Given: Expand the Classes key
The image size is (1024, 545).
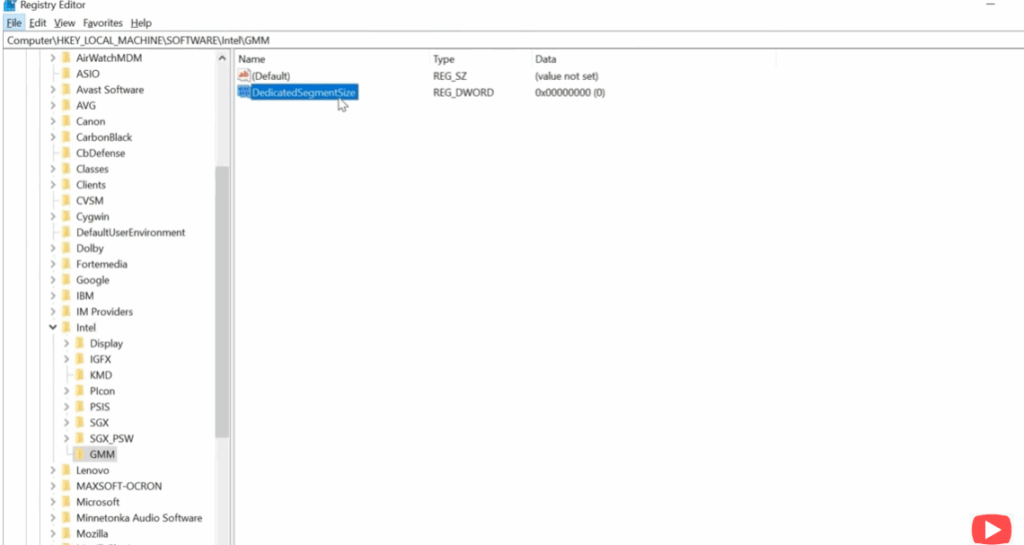Looking at the screenshot, I should (53, 169).
